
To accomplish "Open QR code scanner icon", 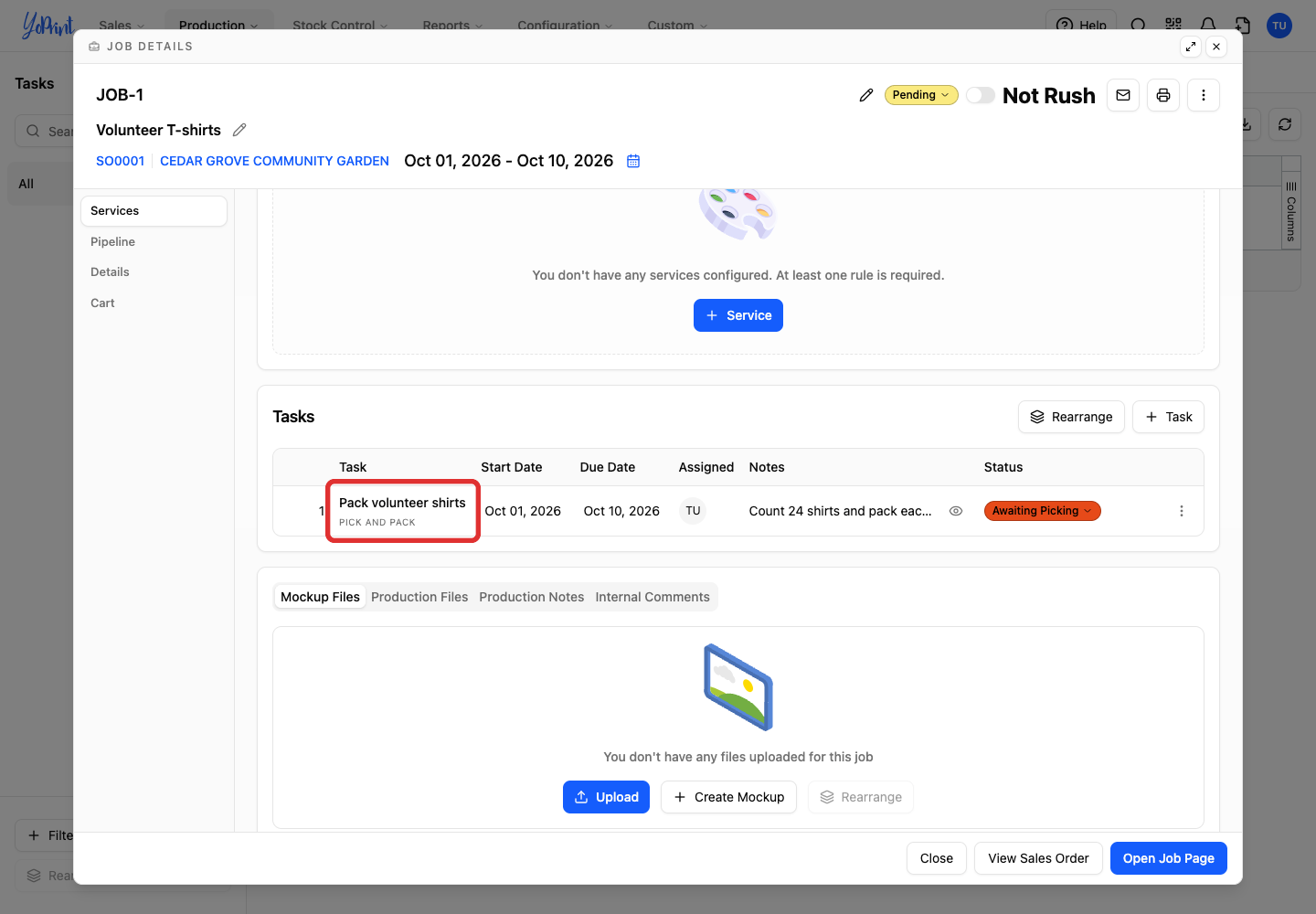I will pos(1173,25).
